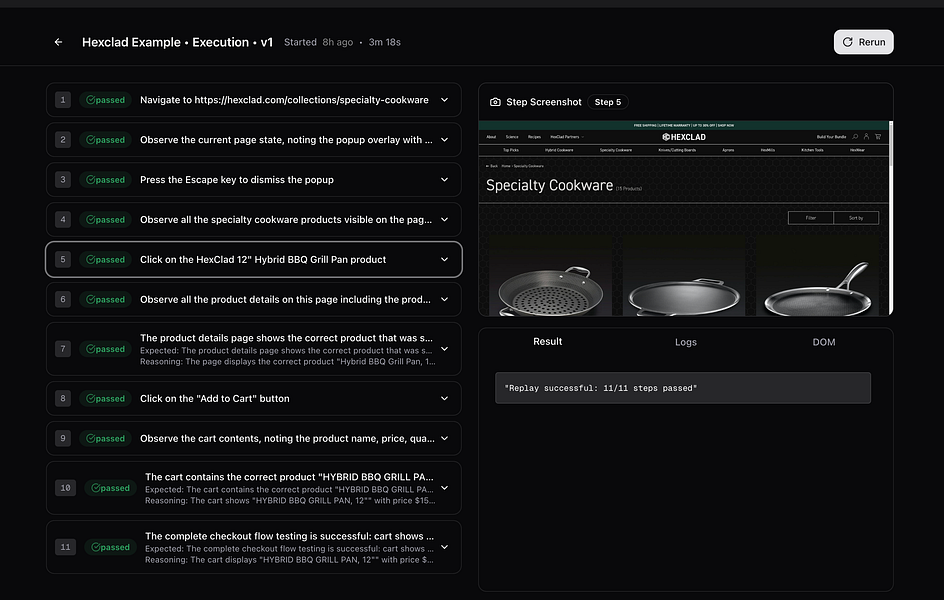944x600 pixels.
Task: Click 'Top Picks' nav item in screenshot
Action: (x=511, y=150)
